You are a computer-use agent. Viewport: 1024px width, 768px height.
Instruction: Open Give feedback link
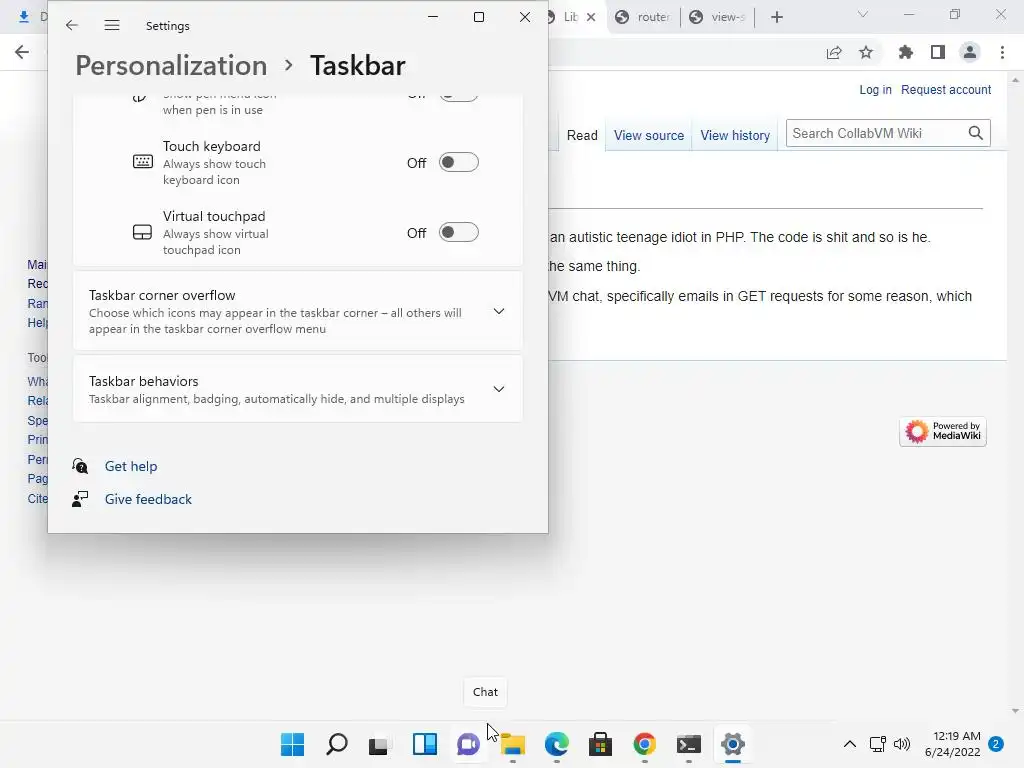148,499
